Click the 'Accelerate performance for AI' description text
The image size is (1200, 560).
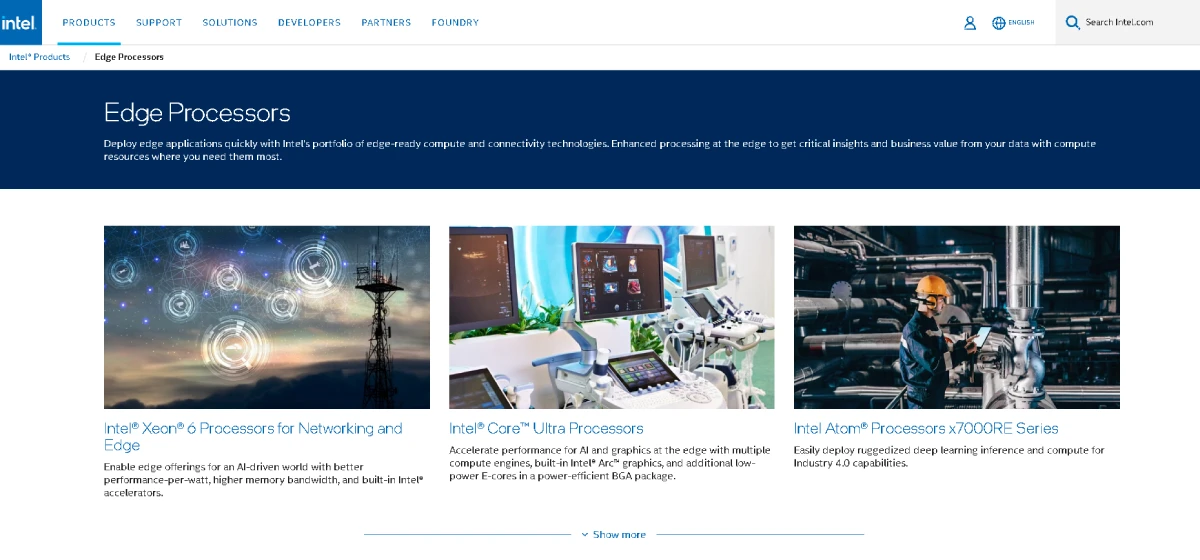[610, 463]
